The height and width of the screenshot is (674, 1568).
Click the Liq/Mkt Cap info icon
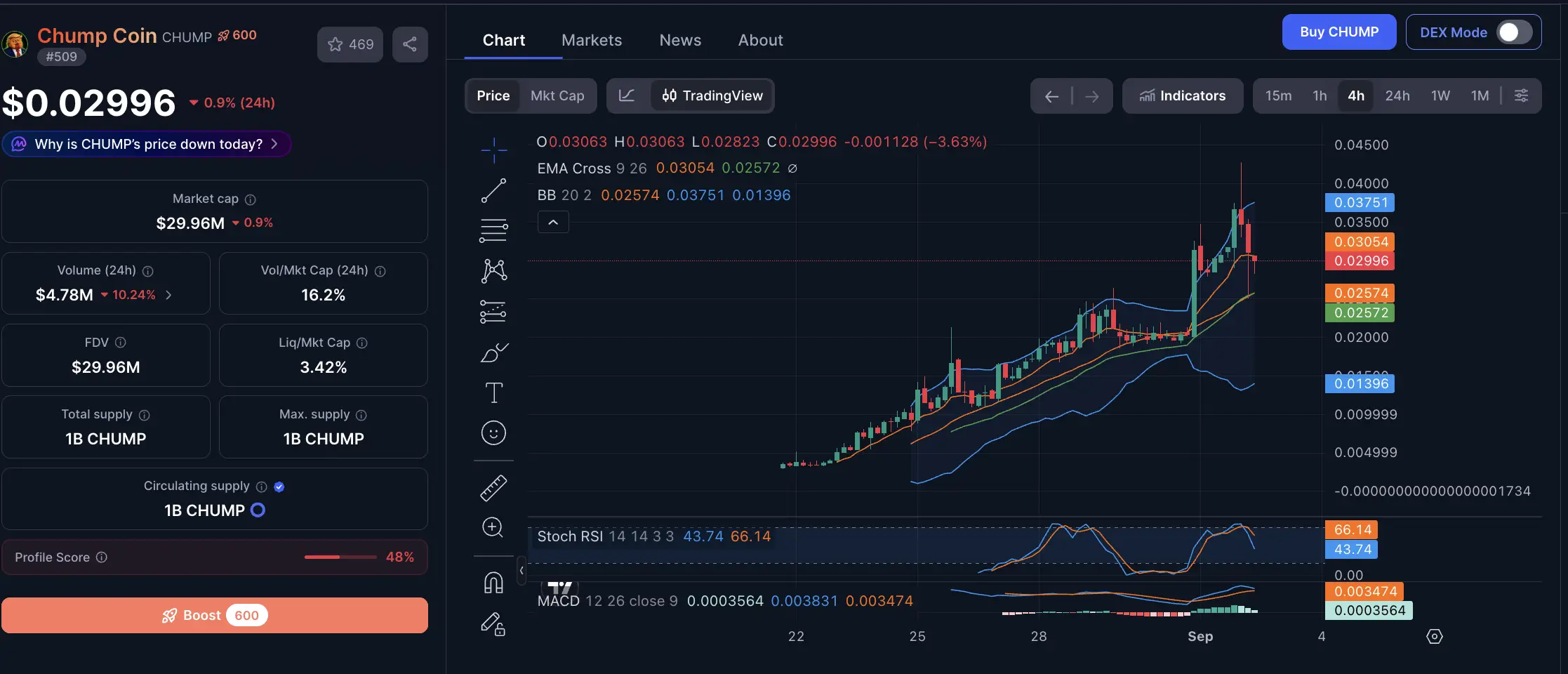tap(362, 343)
